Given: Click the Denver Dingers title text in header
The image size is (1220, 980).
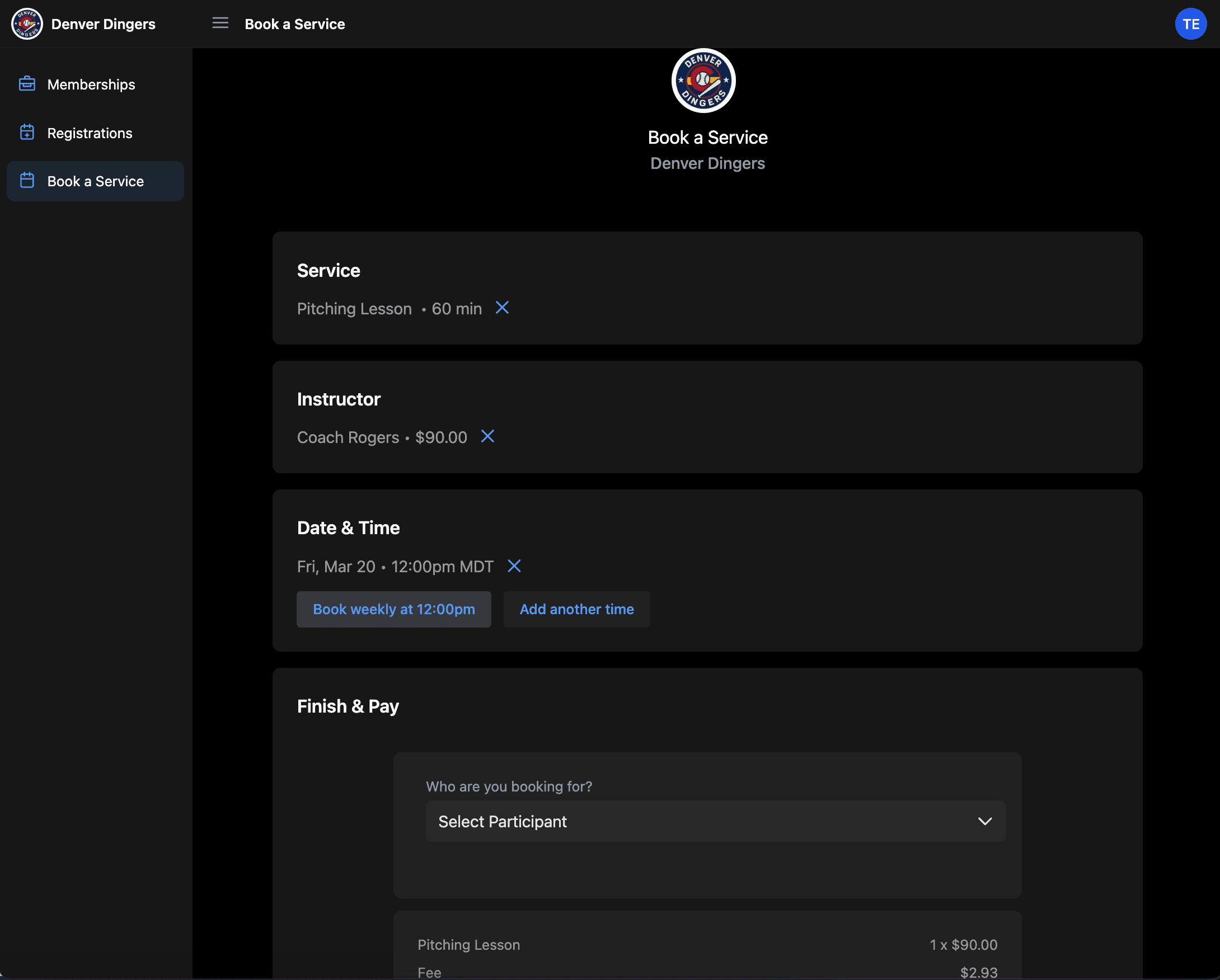Looking at the screenshot, I should point(103,23).
